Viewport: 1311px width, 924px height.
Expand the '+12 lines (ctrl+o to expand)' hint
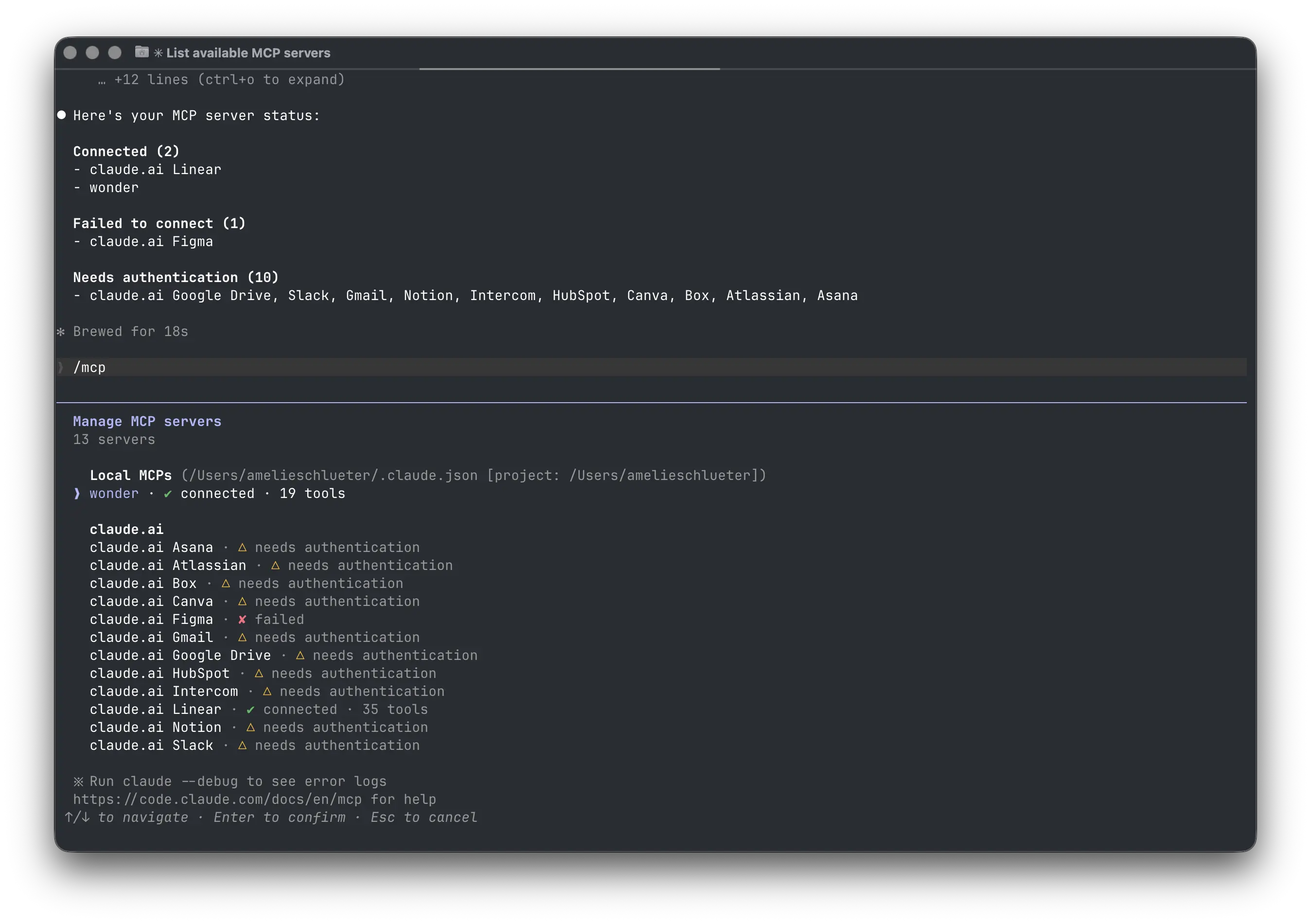(x=222, y=79)
